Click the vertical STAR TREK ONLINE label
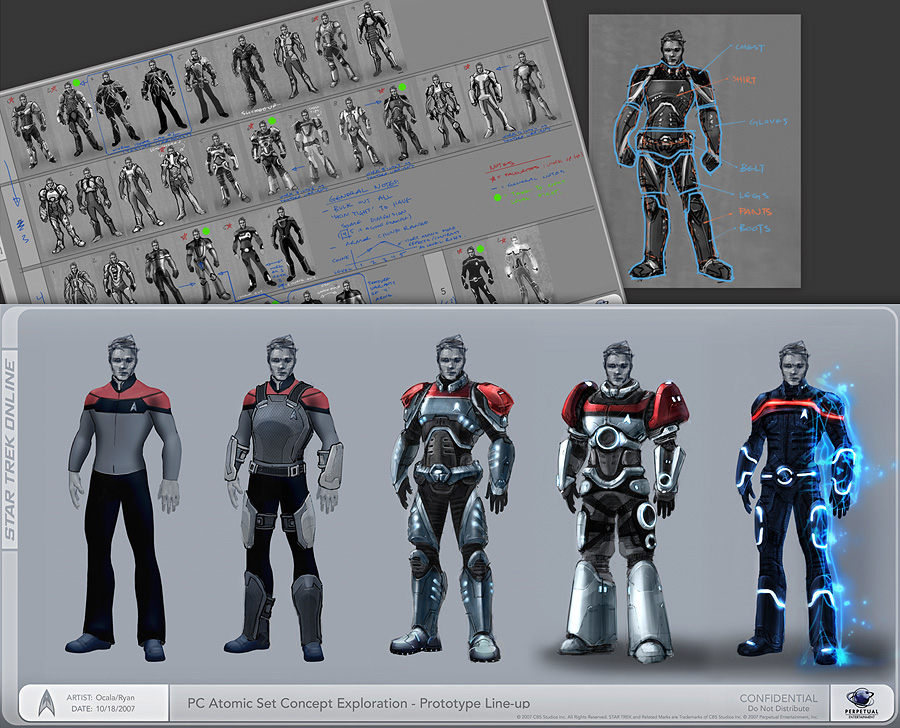The height and width of the screenshot is (728, 900). 10,450
